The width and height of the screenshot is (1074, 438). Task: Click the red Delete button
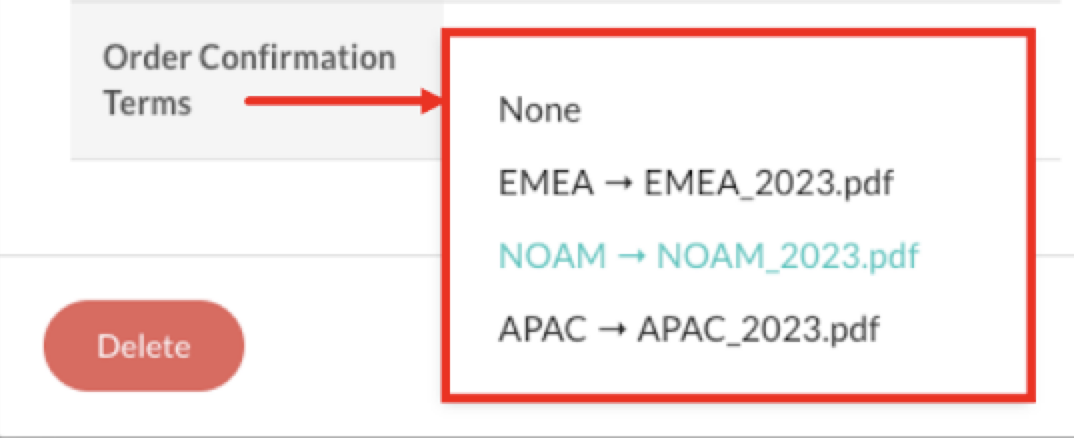click(x=144, y=347)
